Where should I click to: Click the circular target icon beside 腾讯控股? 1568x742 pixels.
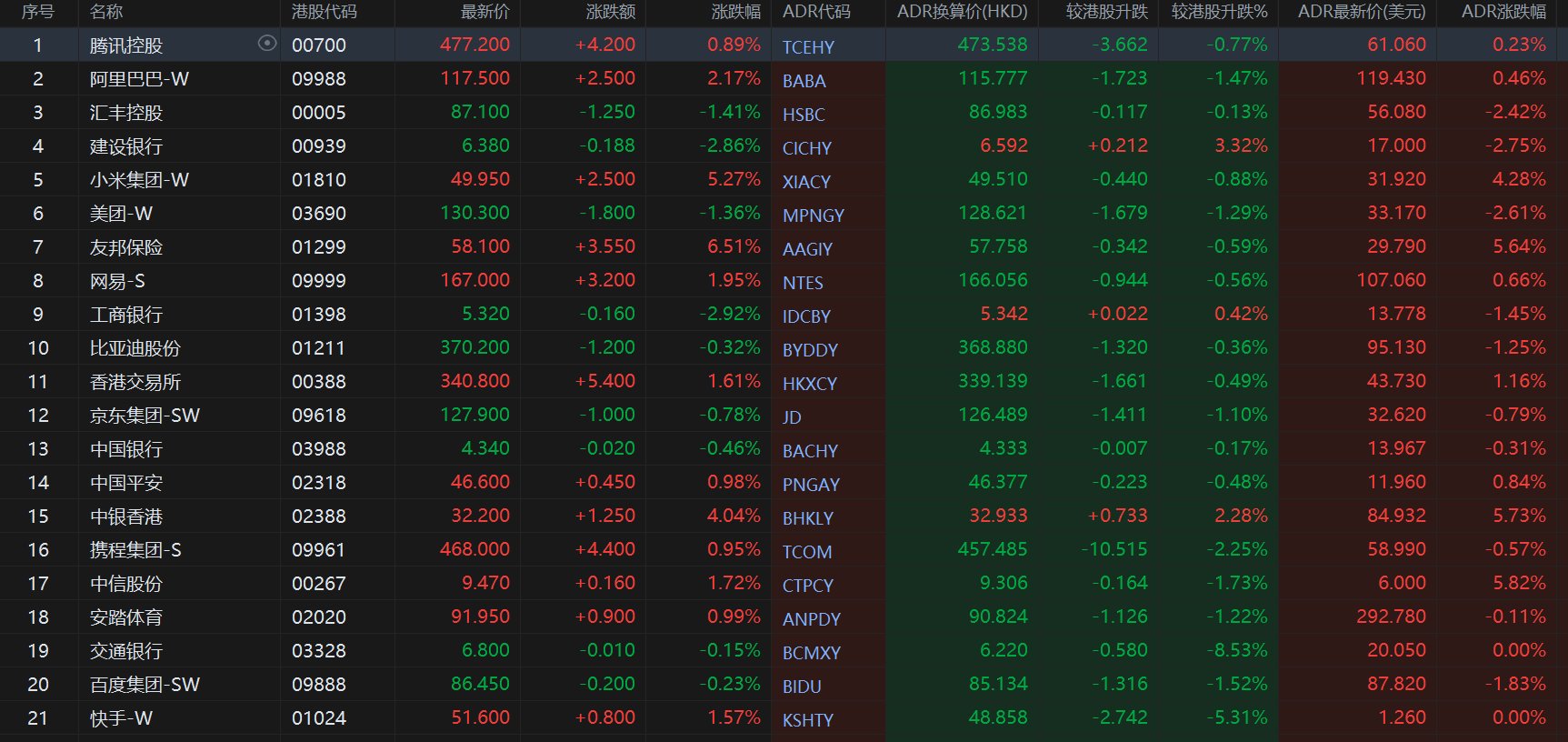tap(267, 43)
